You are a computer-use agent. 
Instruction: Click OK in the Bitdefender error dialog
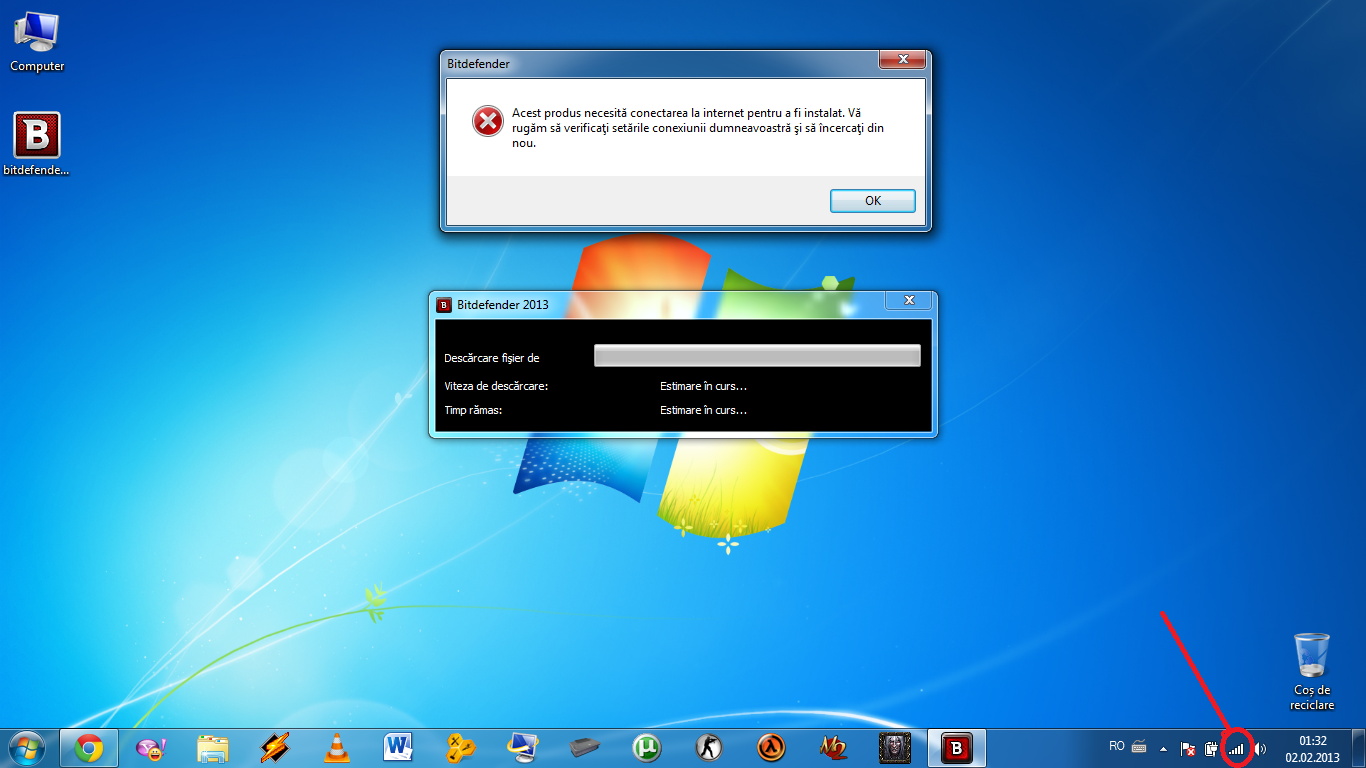pyautogui.click(x=872, y=200)
